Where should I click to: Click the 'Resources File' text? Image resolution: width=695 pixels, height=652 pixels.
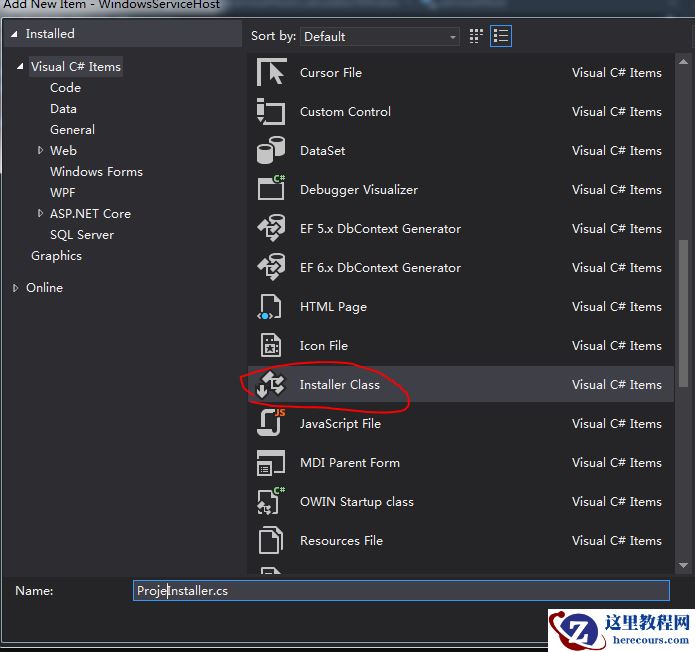tap(341, 540)
